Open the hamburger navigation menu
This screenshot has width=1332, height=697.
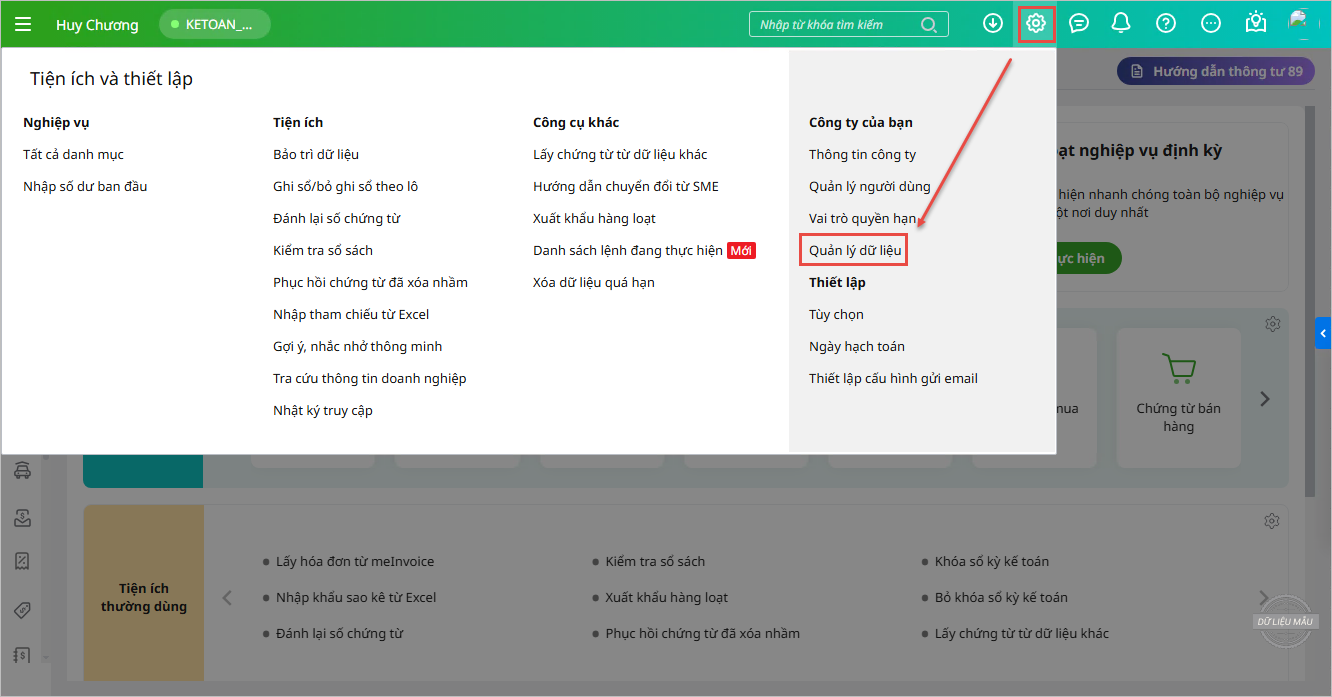click(x=23, y=24)
